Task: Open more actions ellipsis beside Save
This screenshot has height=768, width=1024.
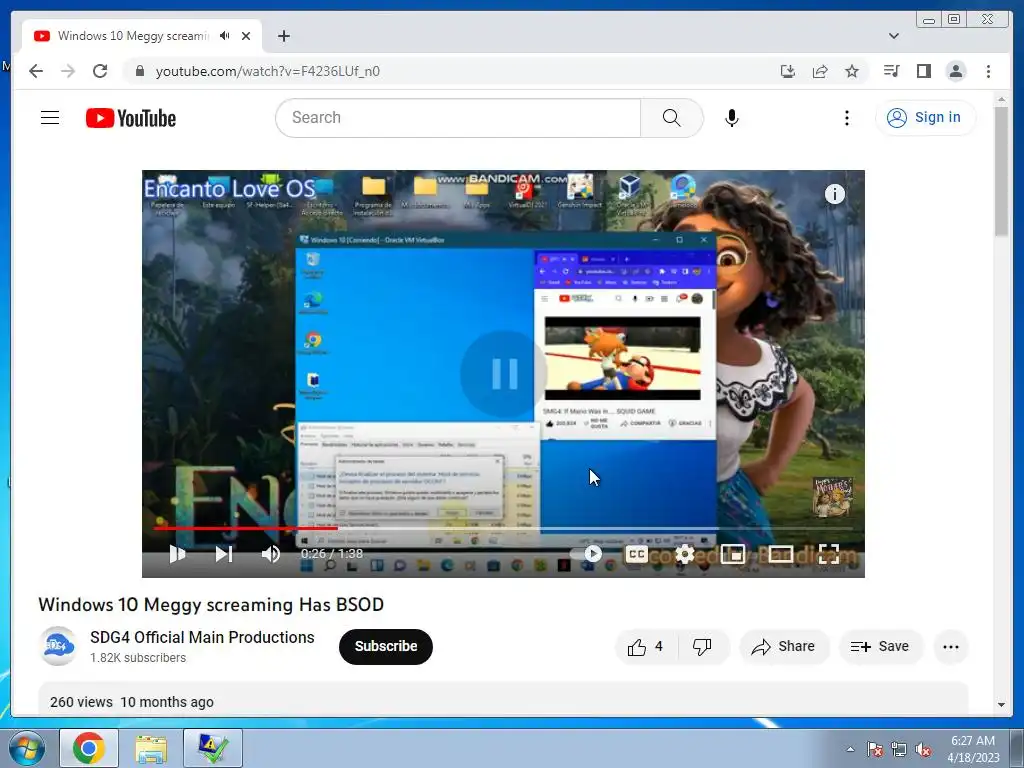Action: pyautogui.click(x=951, y=647)
